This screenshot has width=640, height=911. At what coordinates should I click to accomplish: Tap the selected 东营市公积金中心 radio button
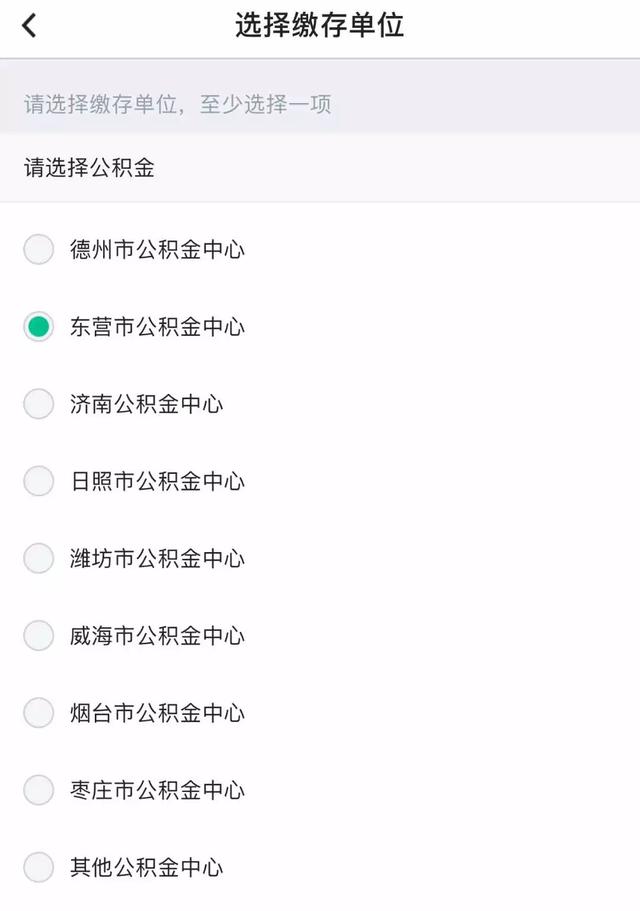click(37, 327)
